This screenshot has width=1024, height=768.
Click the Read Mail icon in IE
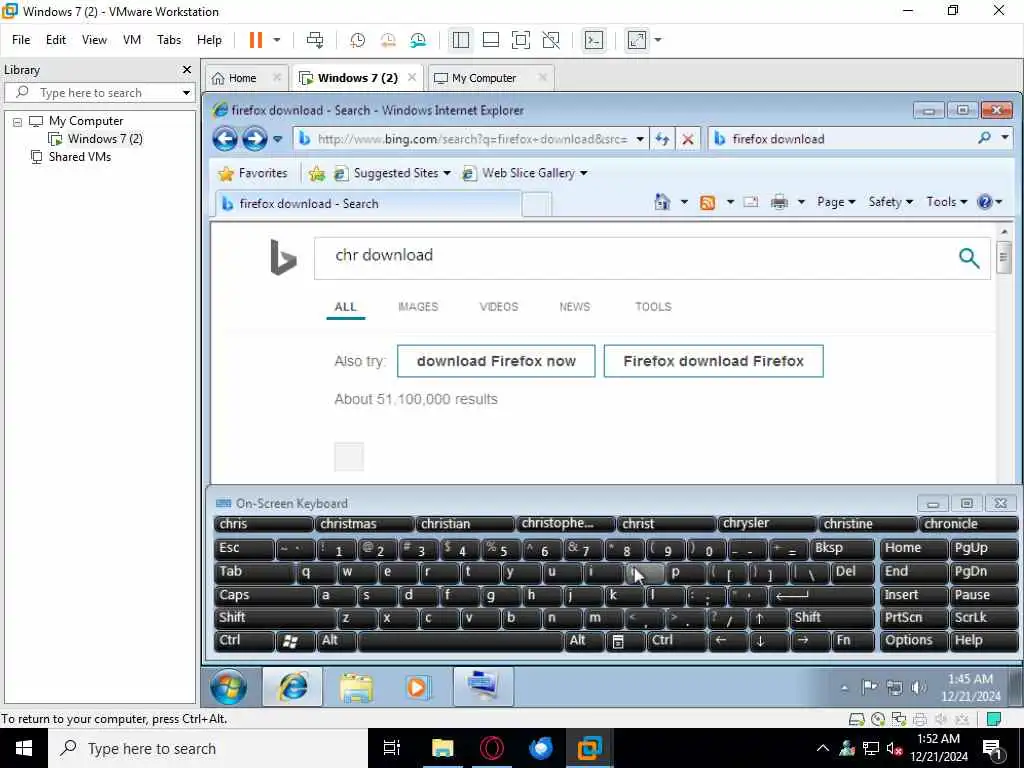[751, 202]
